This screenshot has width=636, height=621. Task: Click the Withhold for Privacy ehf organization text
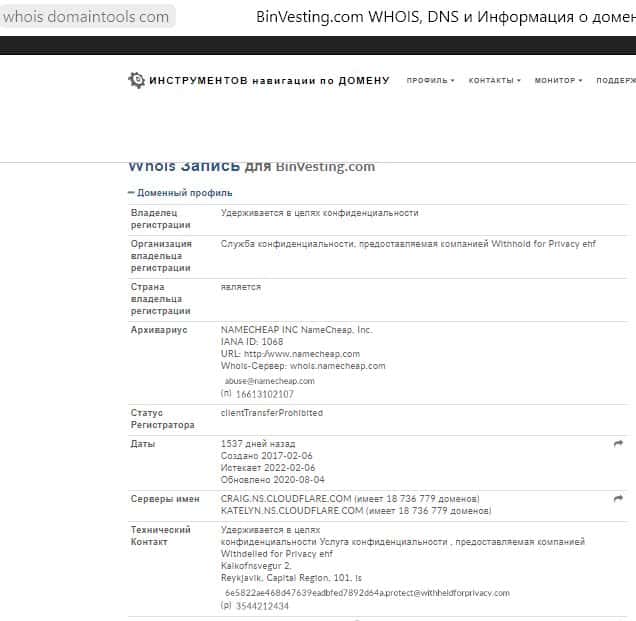(544, 243)
